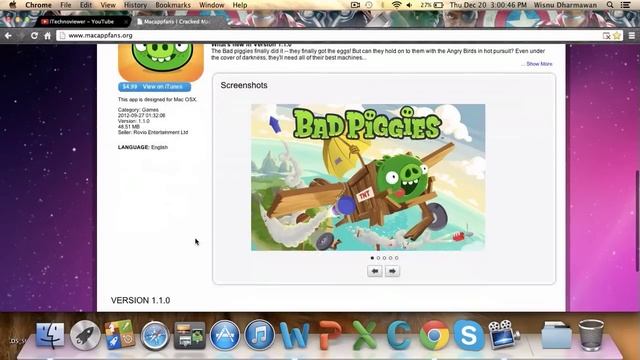Click the Google Chrome dock icon
Screen dimensions: 640x360
[x=434, y=336]
